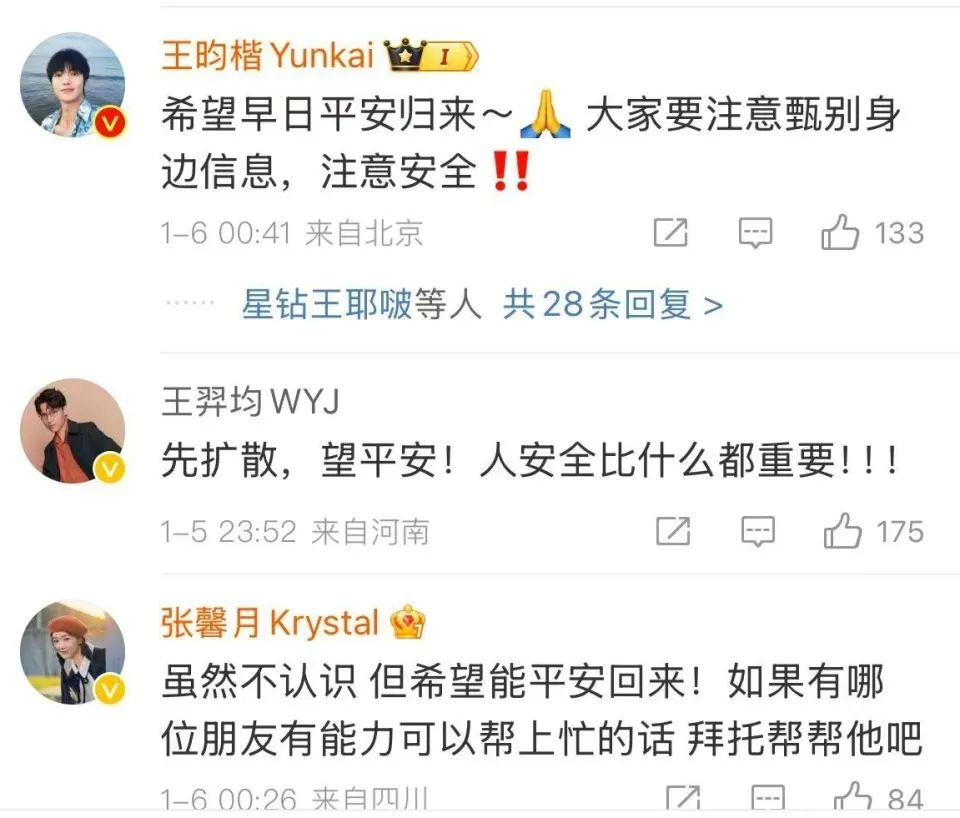Tap repost icon on 王羿均WYJ's comment
The height and width of the screenshot is (818, 960).
click(673, 530)
